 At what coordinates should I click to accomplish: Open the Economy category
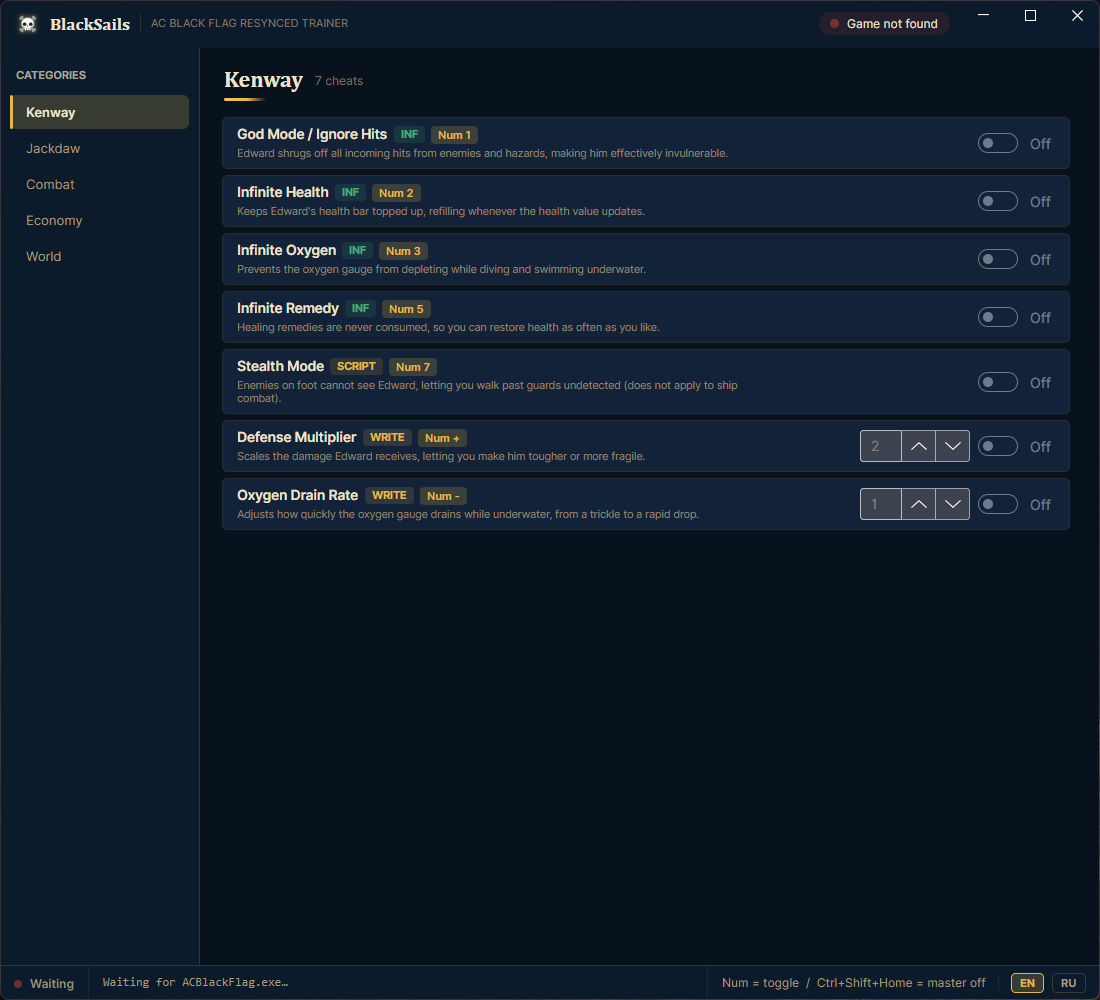[100, 220]
